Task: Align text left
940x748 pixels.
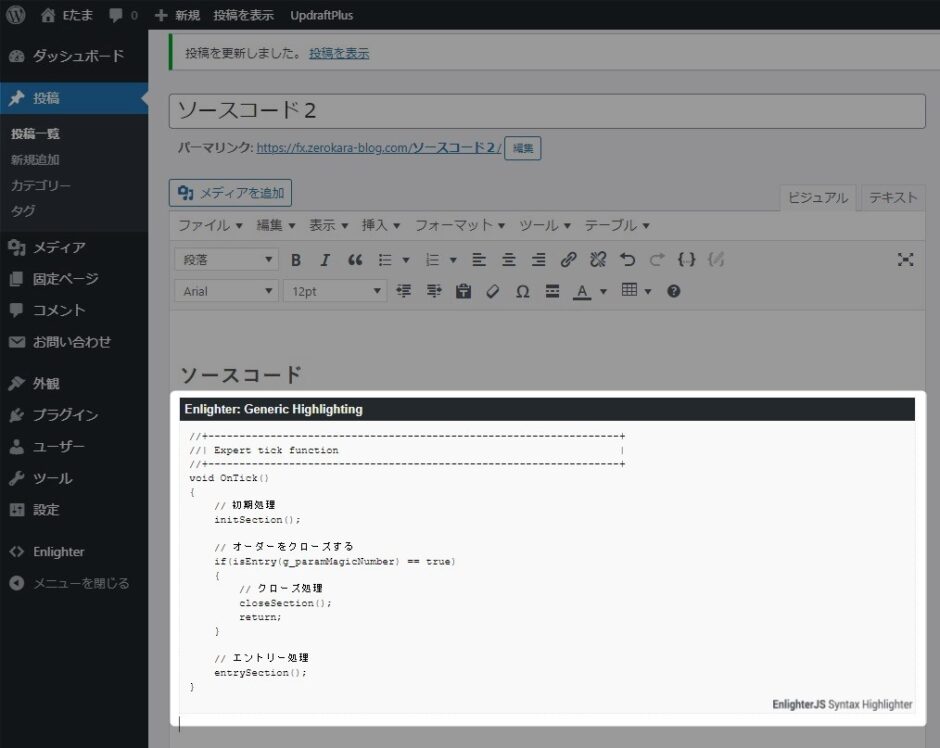Action: (479, 260)
